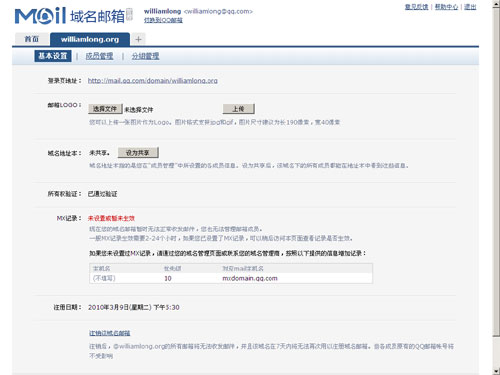The width and height of the screenshot is (500, 375).
Task: Select the priority value 10
Action: (x=168, y=278)
